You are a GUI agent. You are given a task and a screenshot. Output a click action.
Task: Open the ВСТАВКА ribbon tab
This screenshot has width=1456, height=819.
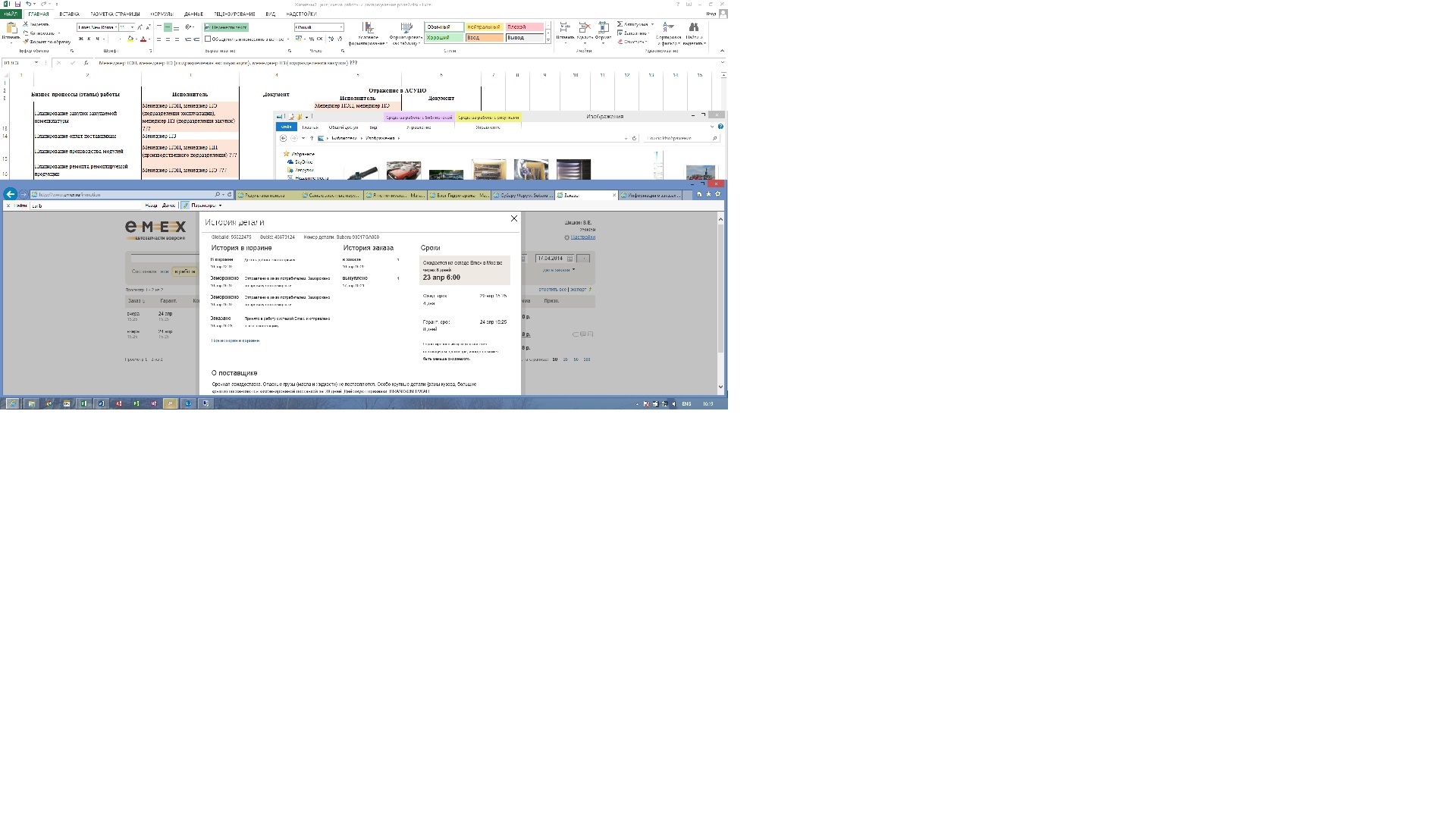point(69,14)
